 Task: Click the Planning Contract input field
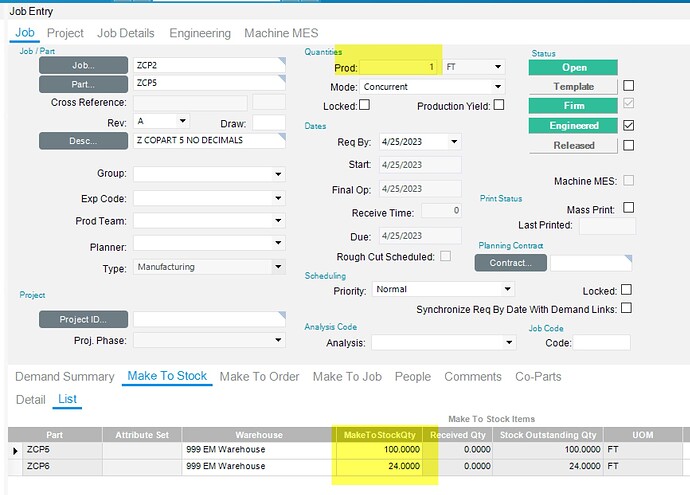click(591, 263)
